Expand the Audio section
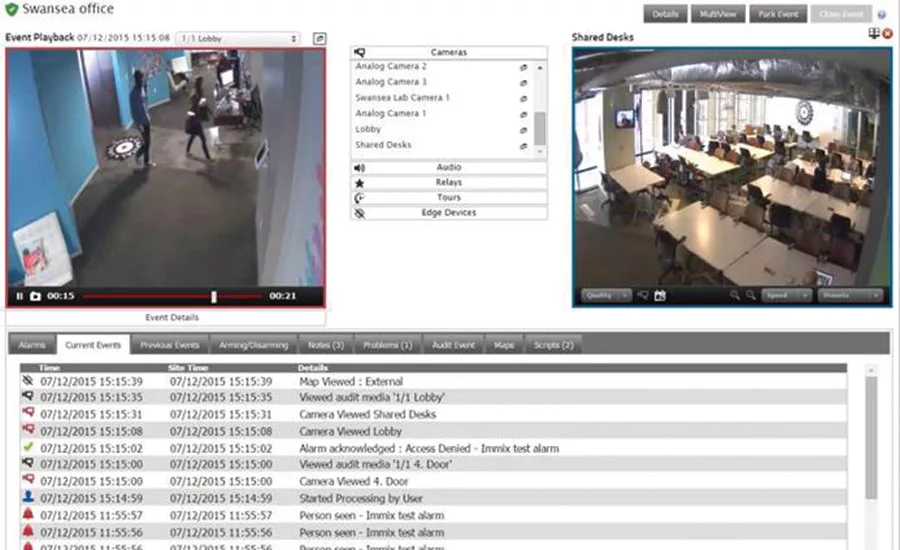Screen dimensions: 900x550 449,167
